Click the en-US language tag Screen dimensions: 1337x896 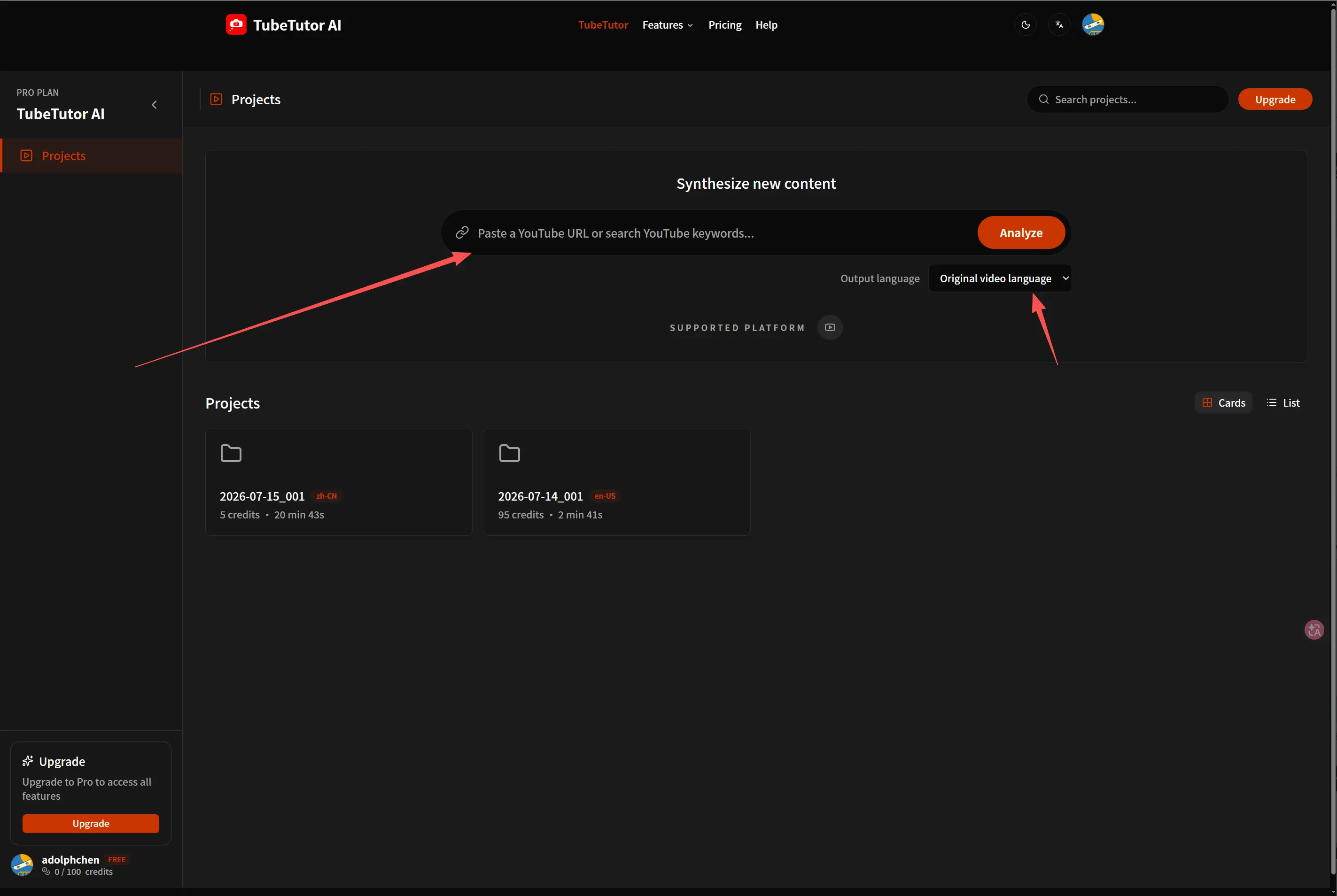(605, 496)
